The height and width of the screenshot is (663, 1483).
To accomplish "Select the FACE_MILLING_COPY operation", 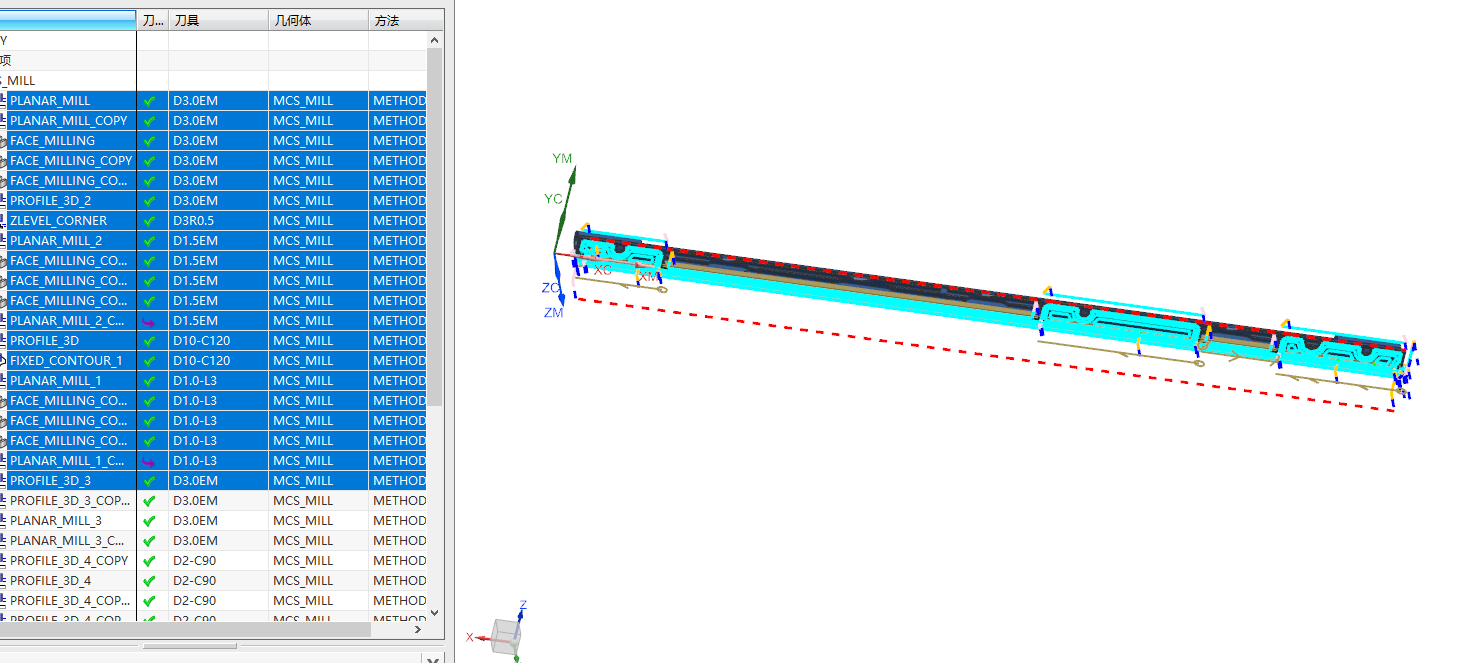I will click(71, 161).
